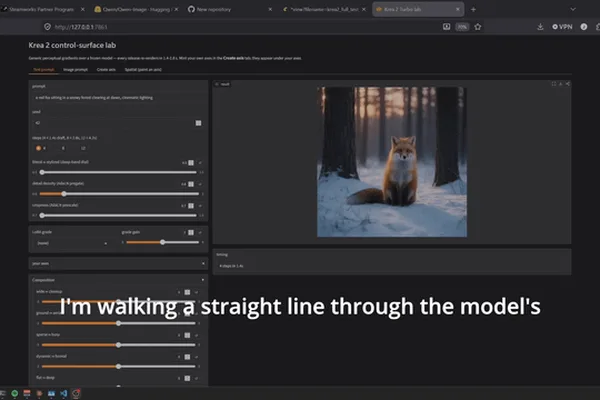Viewport: 600px width, 400px height.
Task: Click into the prompt text field
Action: tap(118, 98)
